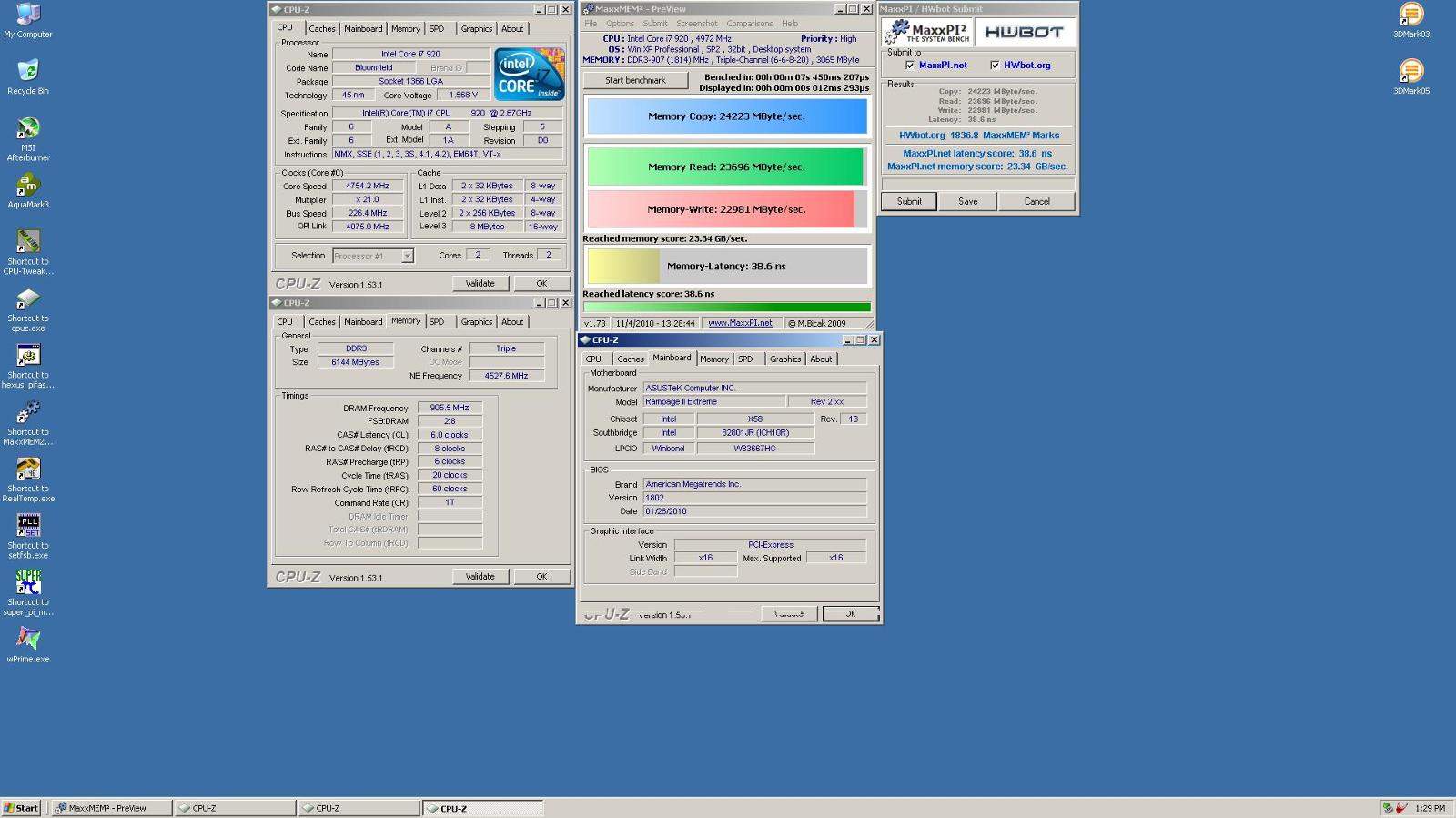Open About tab in memory CPU-Z window
1456x818 pixels.
click(x=512, y=322)
